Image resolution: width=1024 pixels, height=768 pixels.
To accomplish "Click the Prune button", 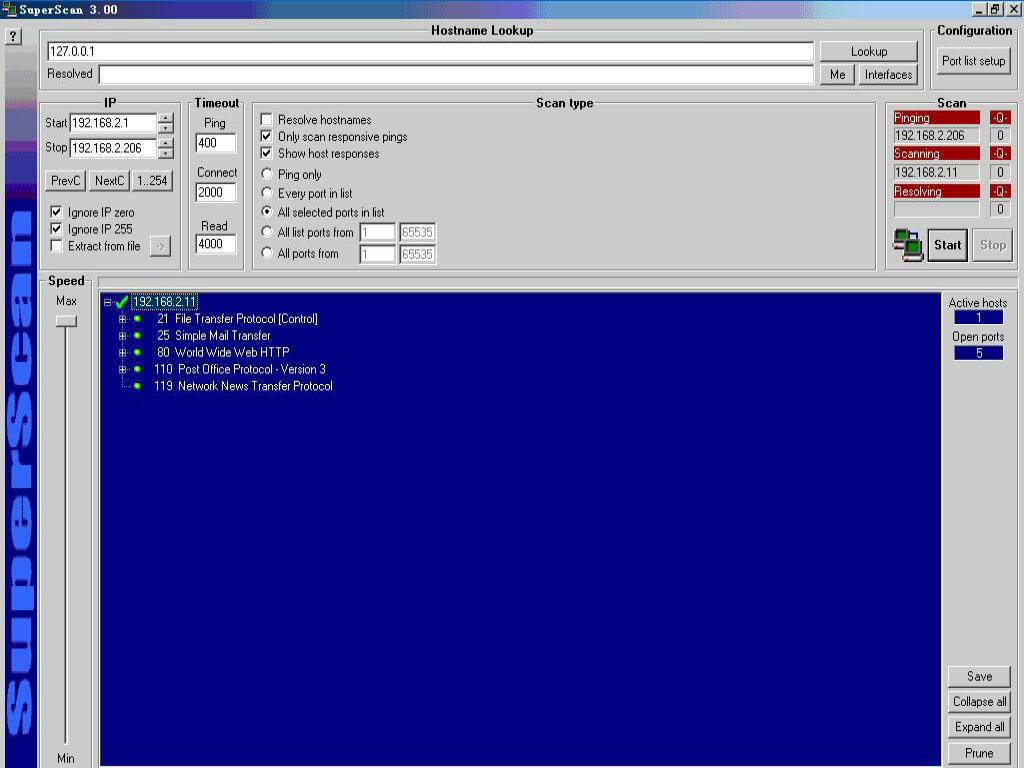I will [x=979, y=753].
